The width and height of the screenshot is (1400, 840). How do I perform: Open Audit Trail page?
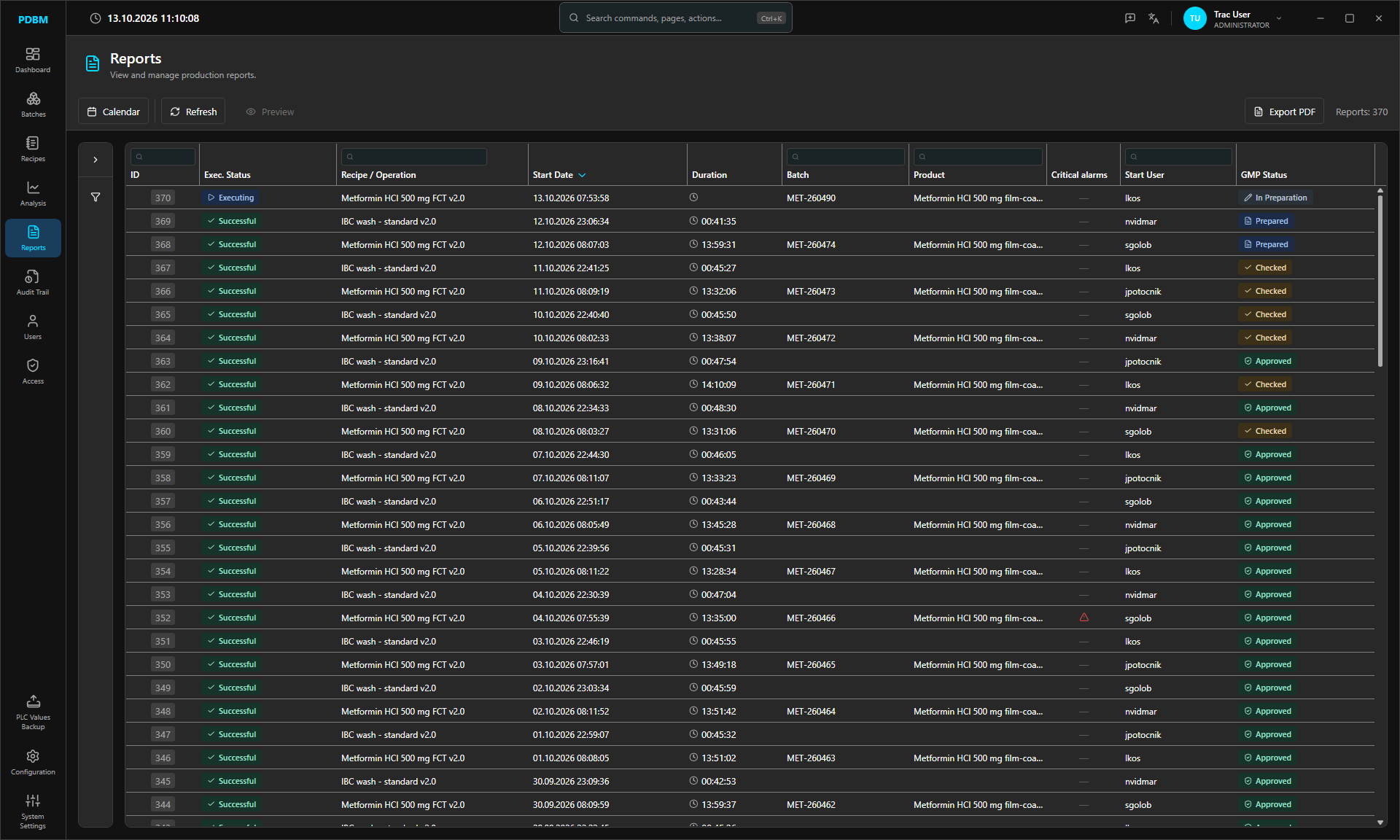[33, 283]
